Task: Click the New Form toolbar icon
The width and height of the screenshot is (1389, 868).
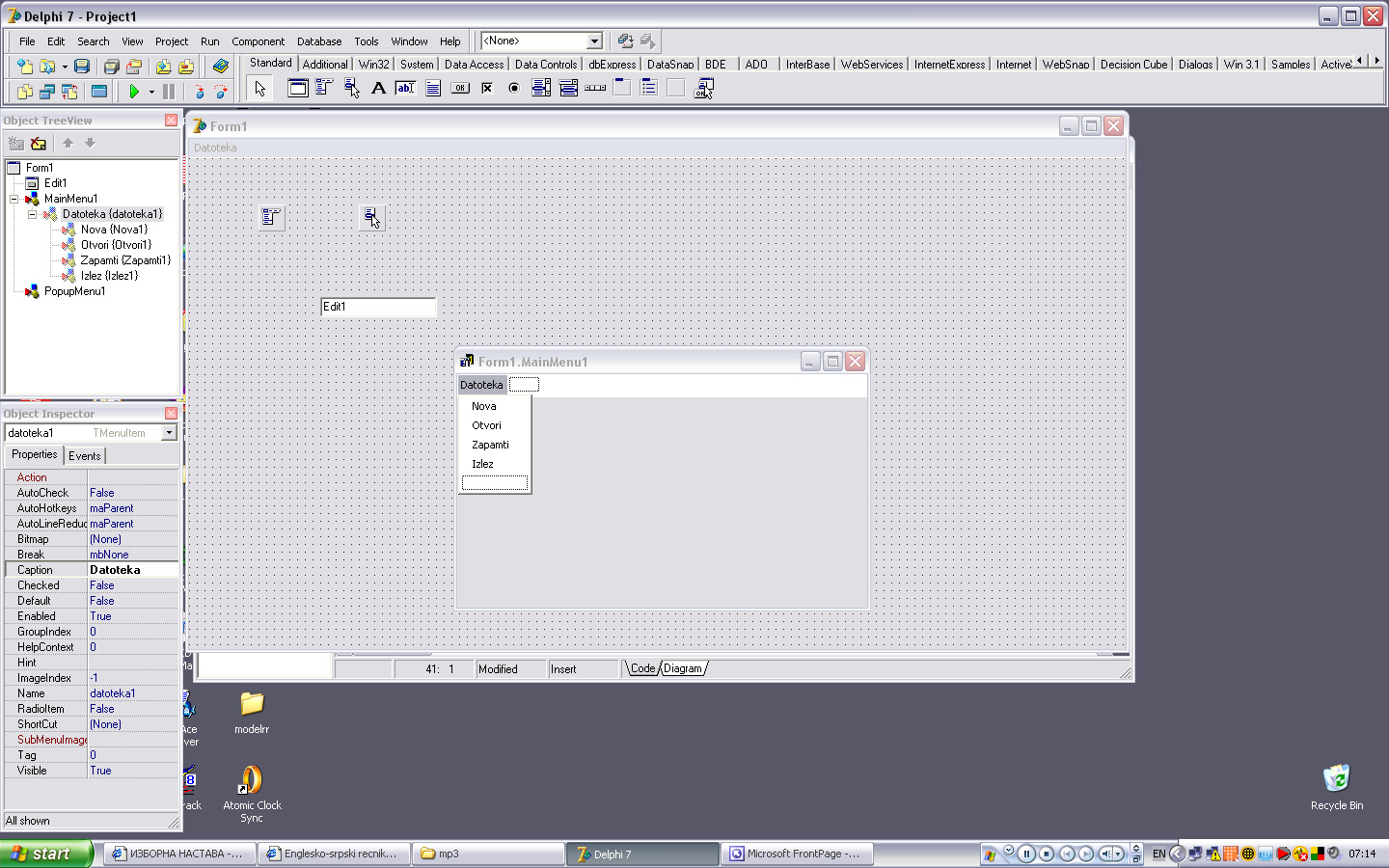Action: [x=98, y=92]
